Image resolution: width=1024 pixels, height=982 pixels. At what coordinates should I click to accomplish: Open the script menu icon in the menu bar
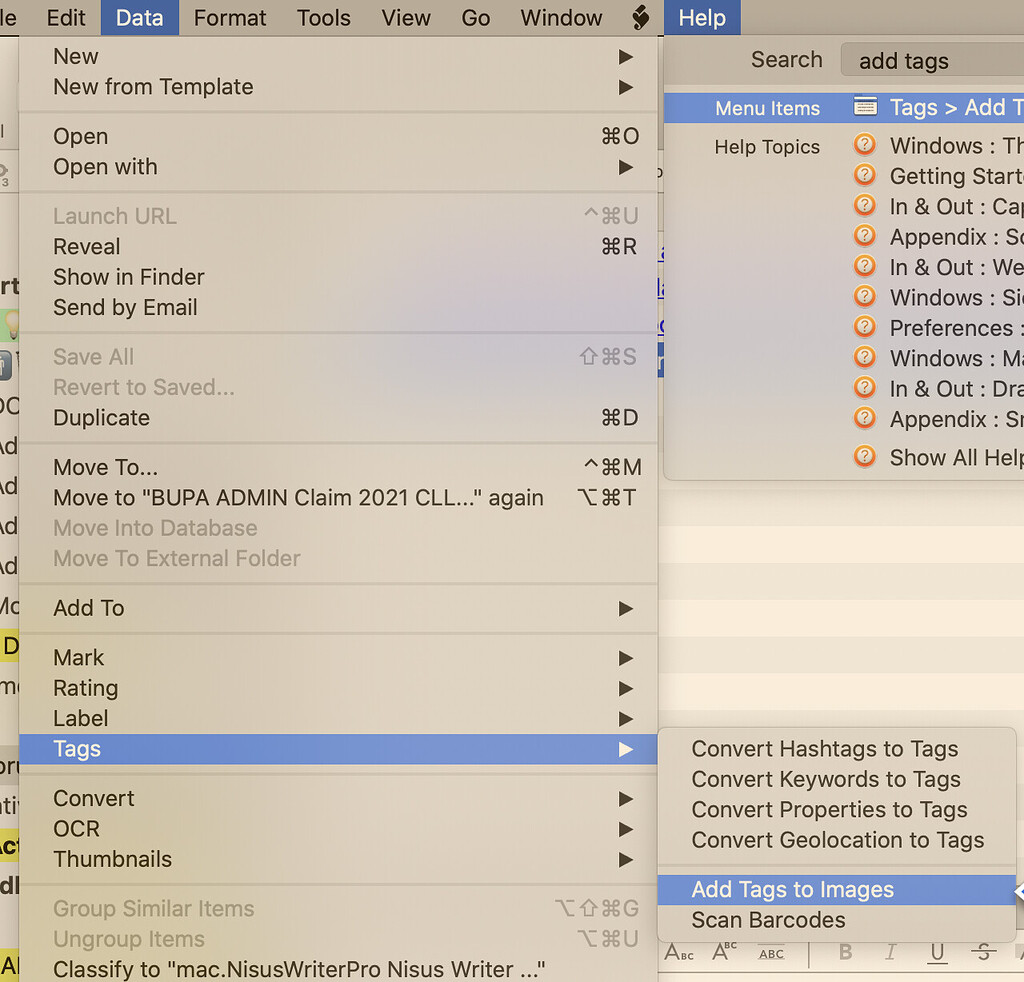coord(640,17)
